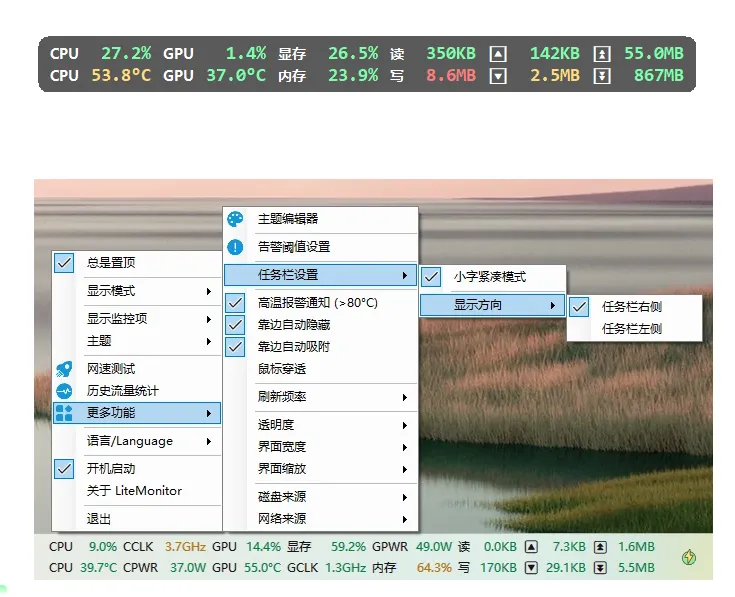Open 主题编辑器 menu item

pyautogui.click(x=321, y=219)
